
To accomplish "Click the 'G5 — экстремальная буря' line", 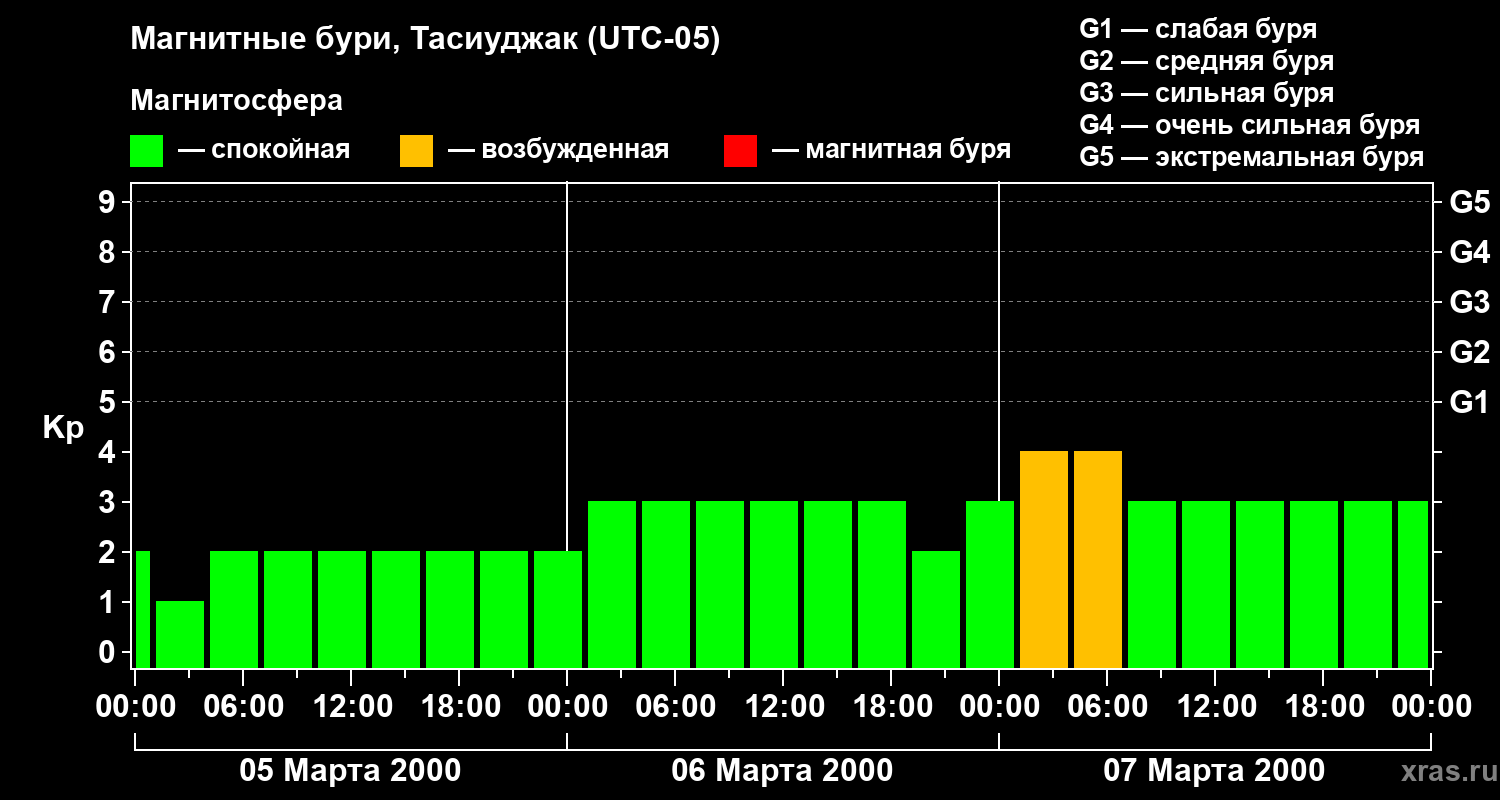I will click(1251, 157).
